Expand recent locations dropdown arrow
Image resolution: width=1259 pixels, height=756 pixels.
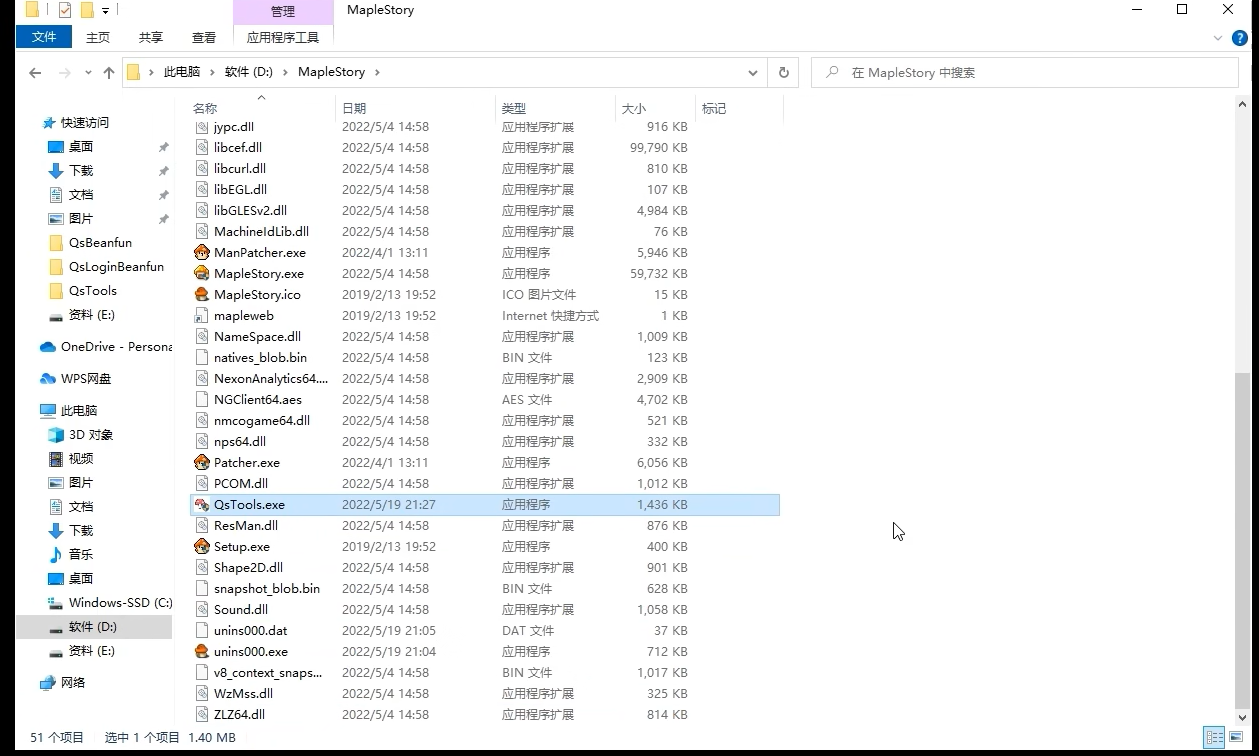tap(87, 73)
